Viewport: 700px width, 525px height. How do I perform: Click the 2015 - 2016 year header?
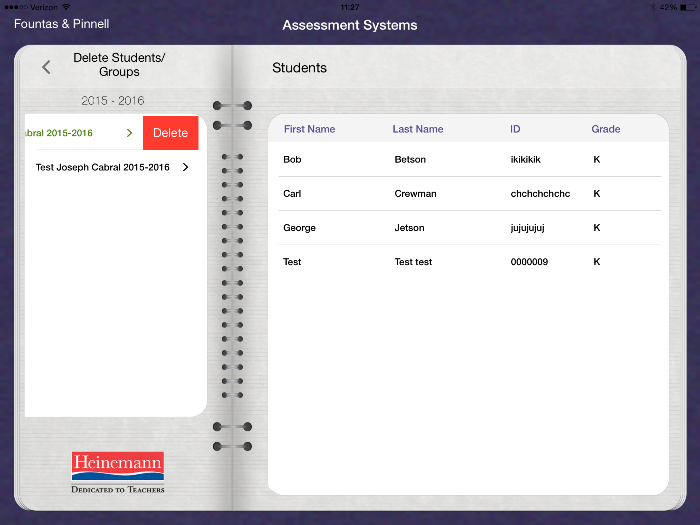tap(112, 101)
